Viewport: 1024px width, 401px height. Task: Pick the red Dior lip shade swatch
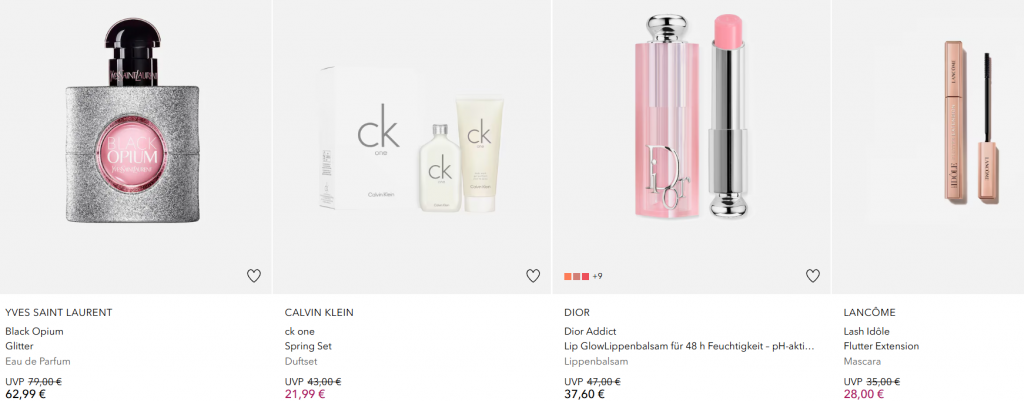point(585,276)
